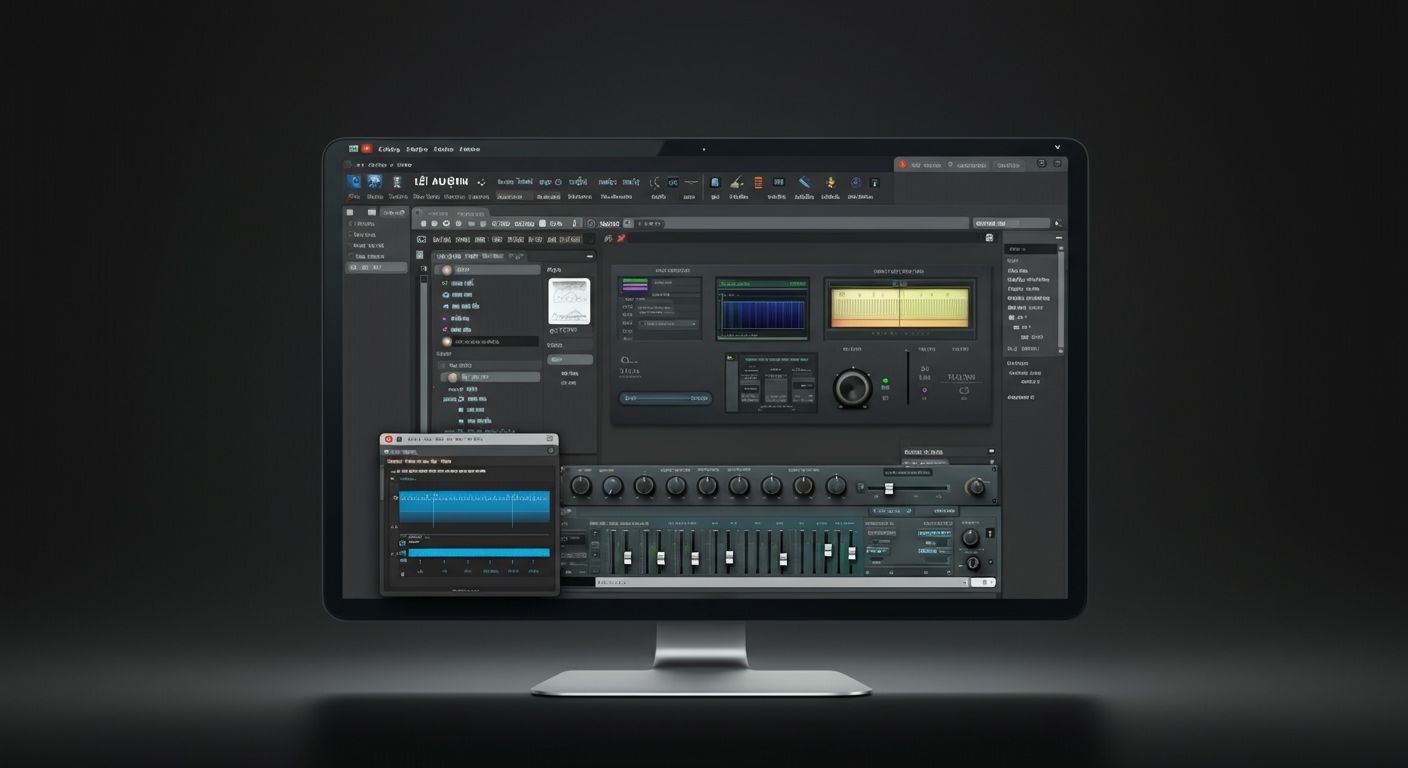The height and width of the screenshot is (768, 1408).
Task: Select the paintbrush tool icon in the top toolbar
Action: coord(736,183)
